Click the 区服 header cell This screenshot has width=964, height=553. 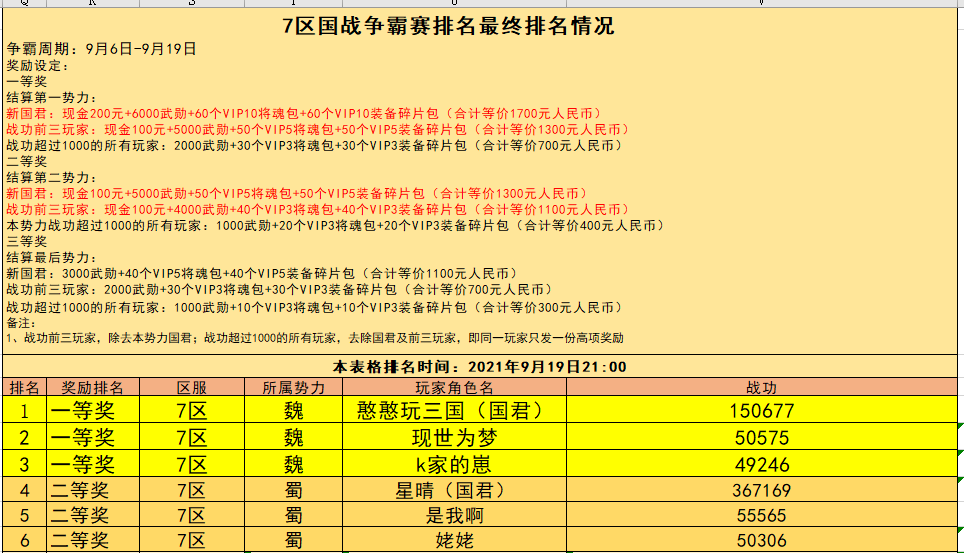click(191, 387)
